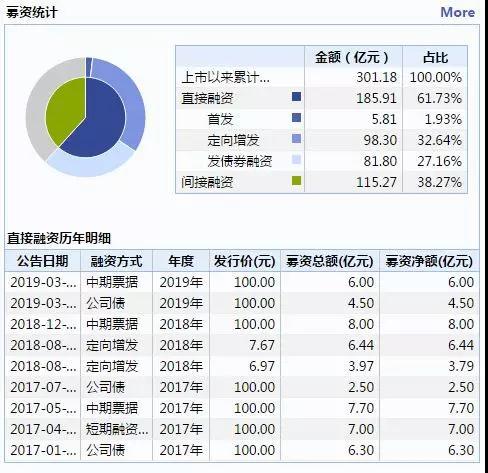488x473 pixels.
Task: Sort by 募资总额(亿元) column header
Action: 330,261
